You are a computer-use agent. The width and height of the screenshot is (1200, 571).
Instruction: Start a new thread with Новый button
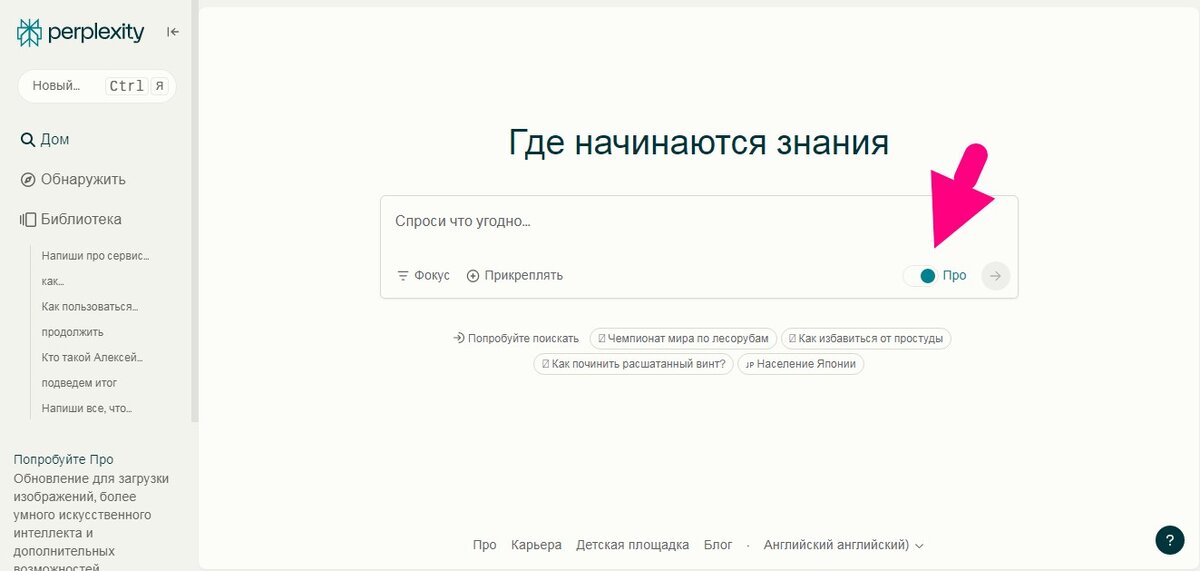97,86
